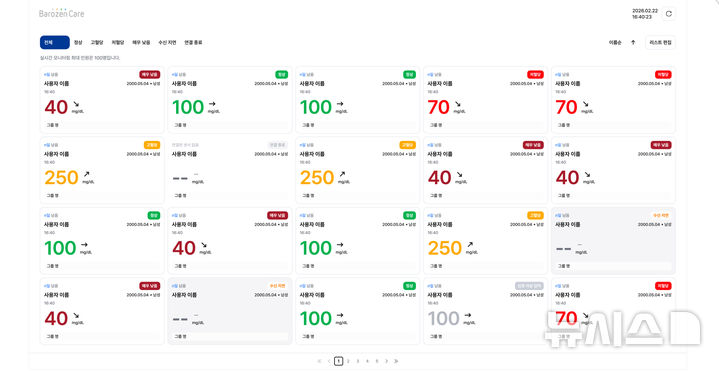Image resolution: width=719 pixels, height=371 pixels.
Task: Click the 연결 종료 badge in second row
Action: [277, 145]
